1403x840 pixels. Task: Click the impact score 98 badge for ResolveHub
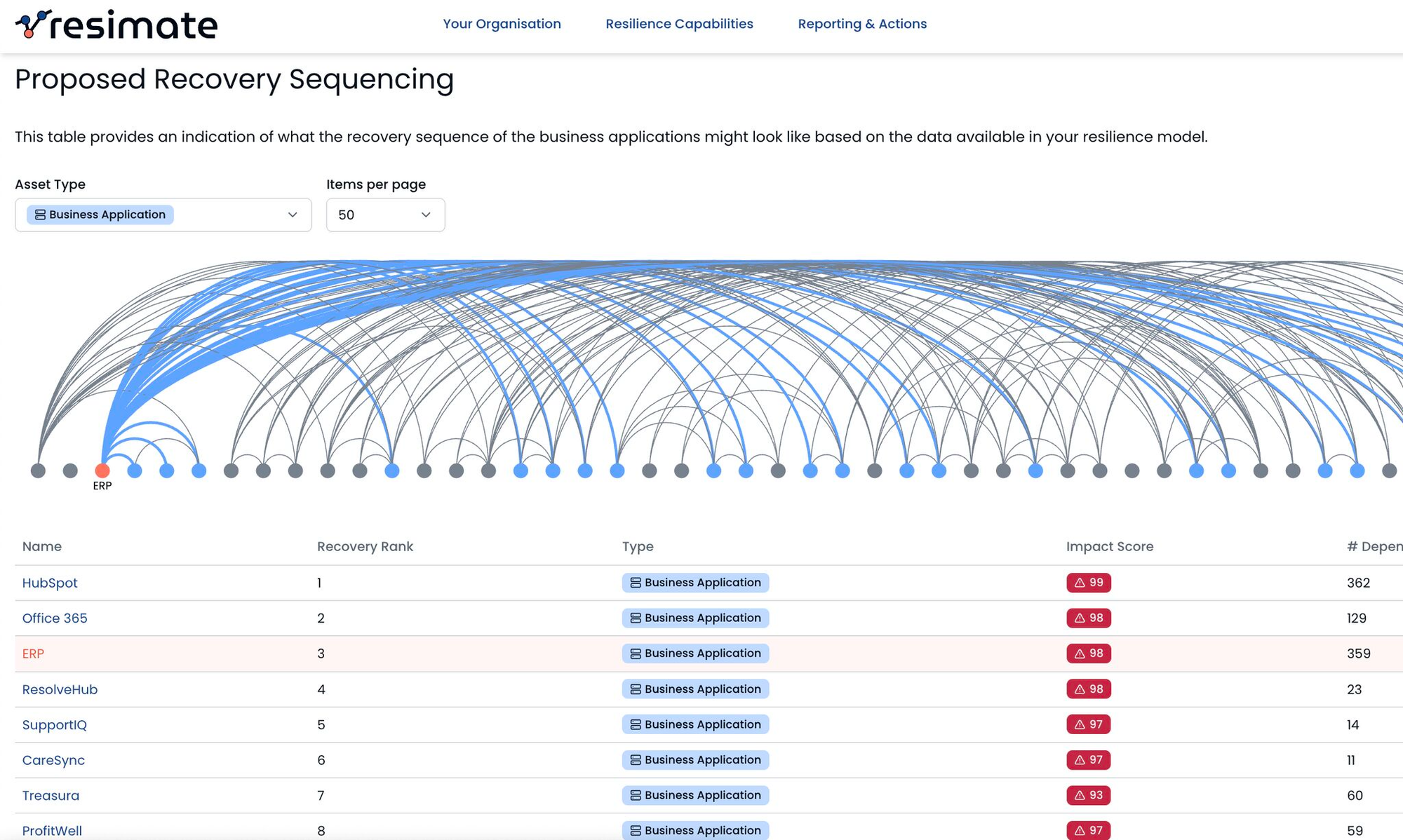tap(1089, 689)
